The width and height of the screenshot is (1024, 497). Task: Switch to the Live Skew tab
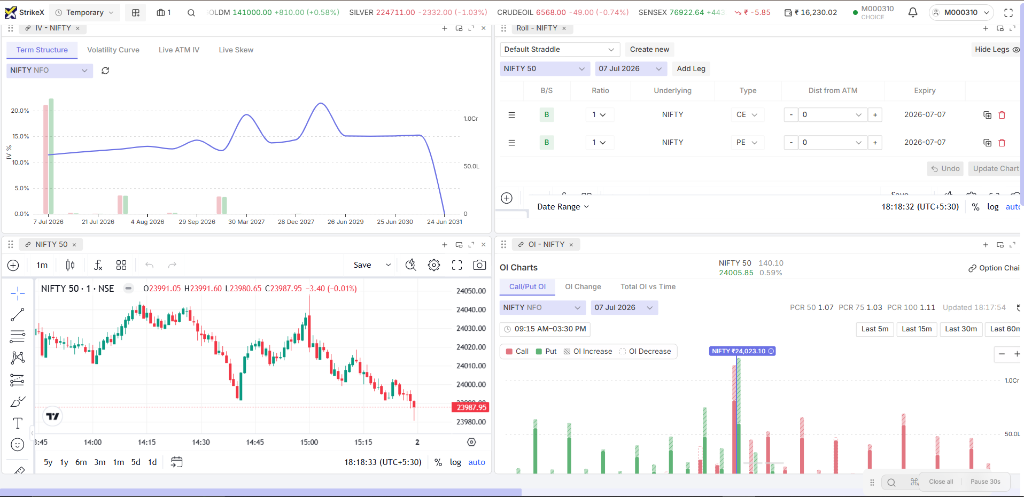236,50
